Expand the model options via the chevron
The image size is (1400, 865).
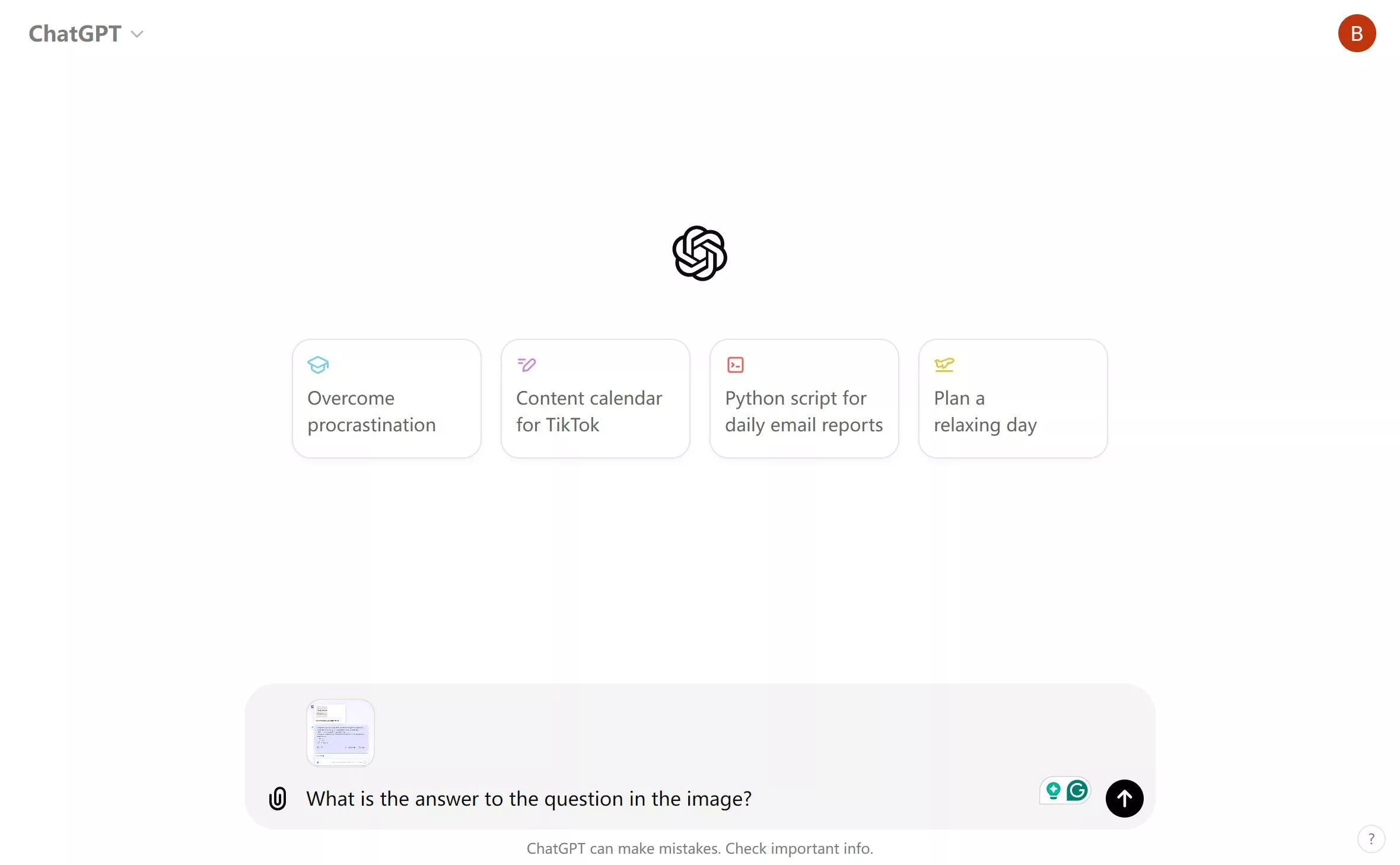[x=138, y=34]
